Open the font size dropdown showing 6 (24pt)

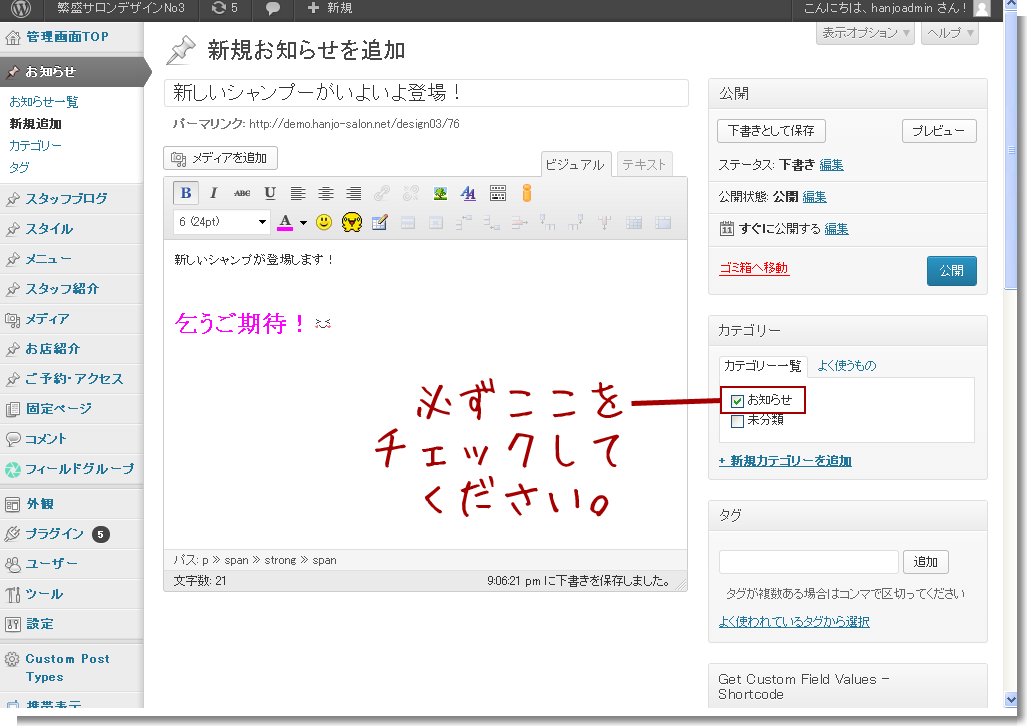point(222,222)
